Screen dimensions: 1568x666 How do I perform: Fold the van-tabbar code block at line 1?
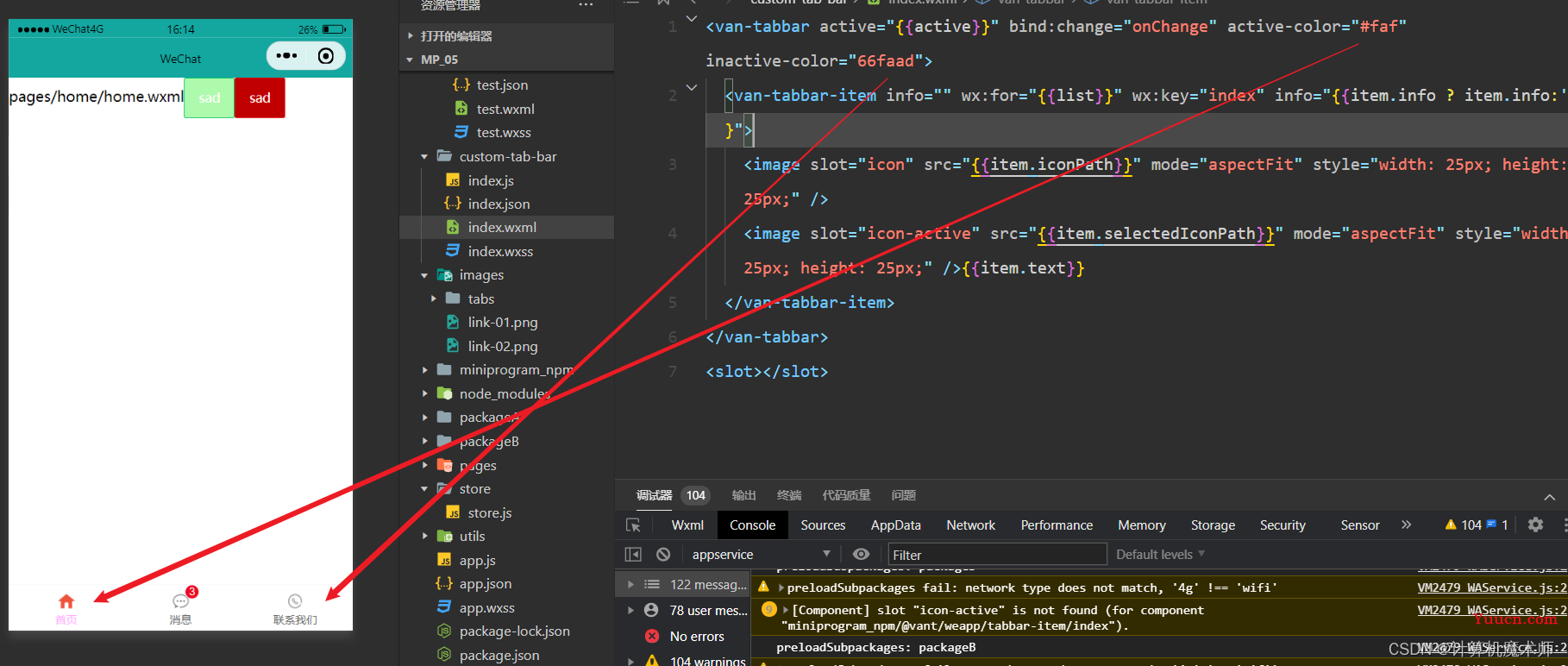[692, 18]
